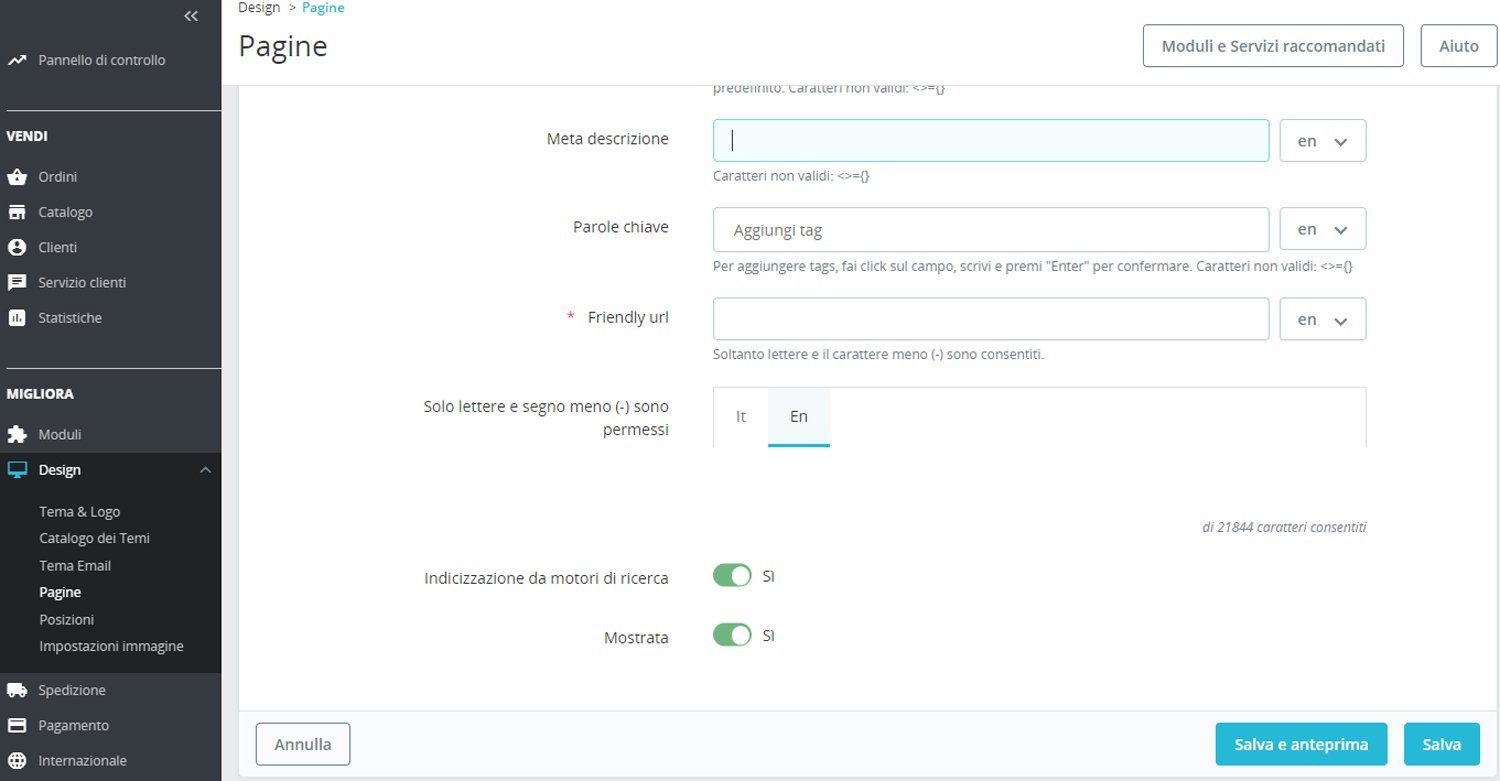Toggle the Mostrata switch

click(732, 635)
